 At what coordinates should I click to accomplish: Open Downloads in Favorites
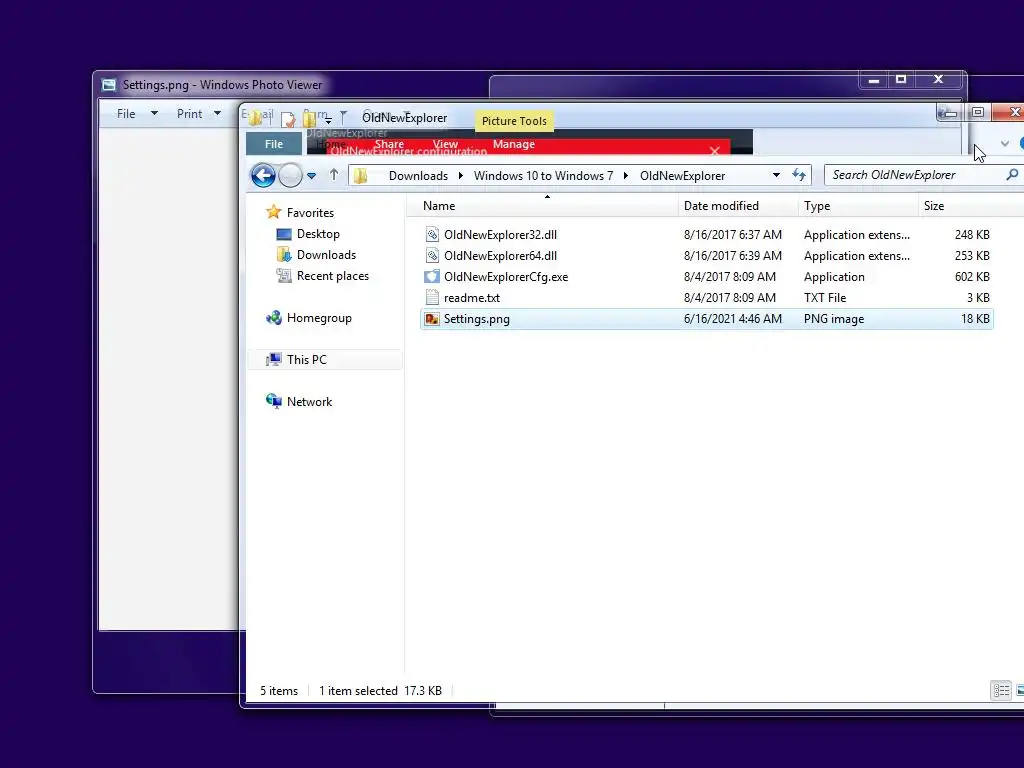pyautogui.click(x=326, y=255)
